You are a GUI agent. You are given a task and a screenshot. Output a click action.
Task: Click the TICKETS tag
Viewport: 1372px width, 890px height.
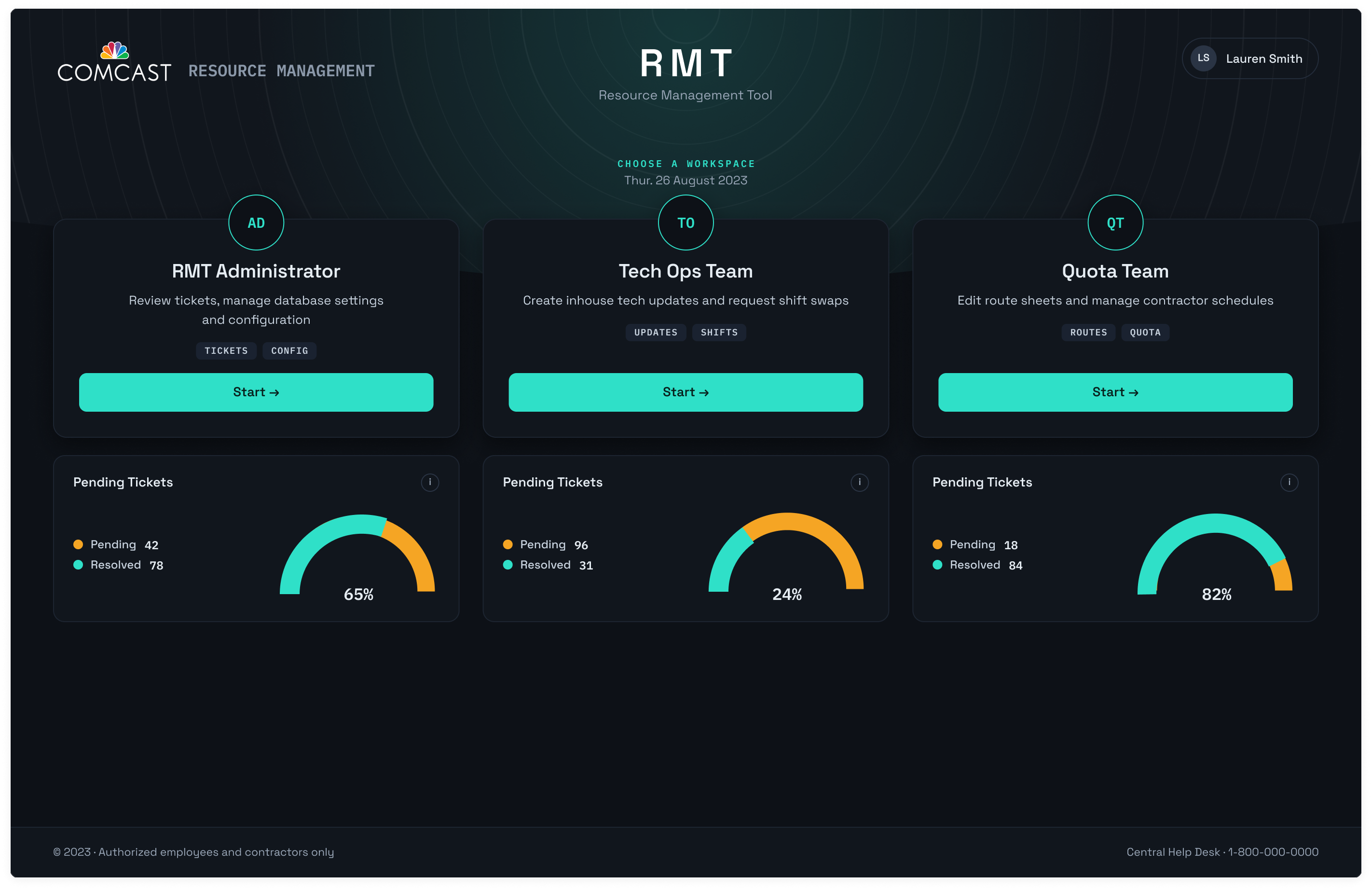tap(226, 351)
